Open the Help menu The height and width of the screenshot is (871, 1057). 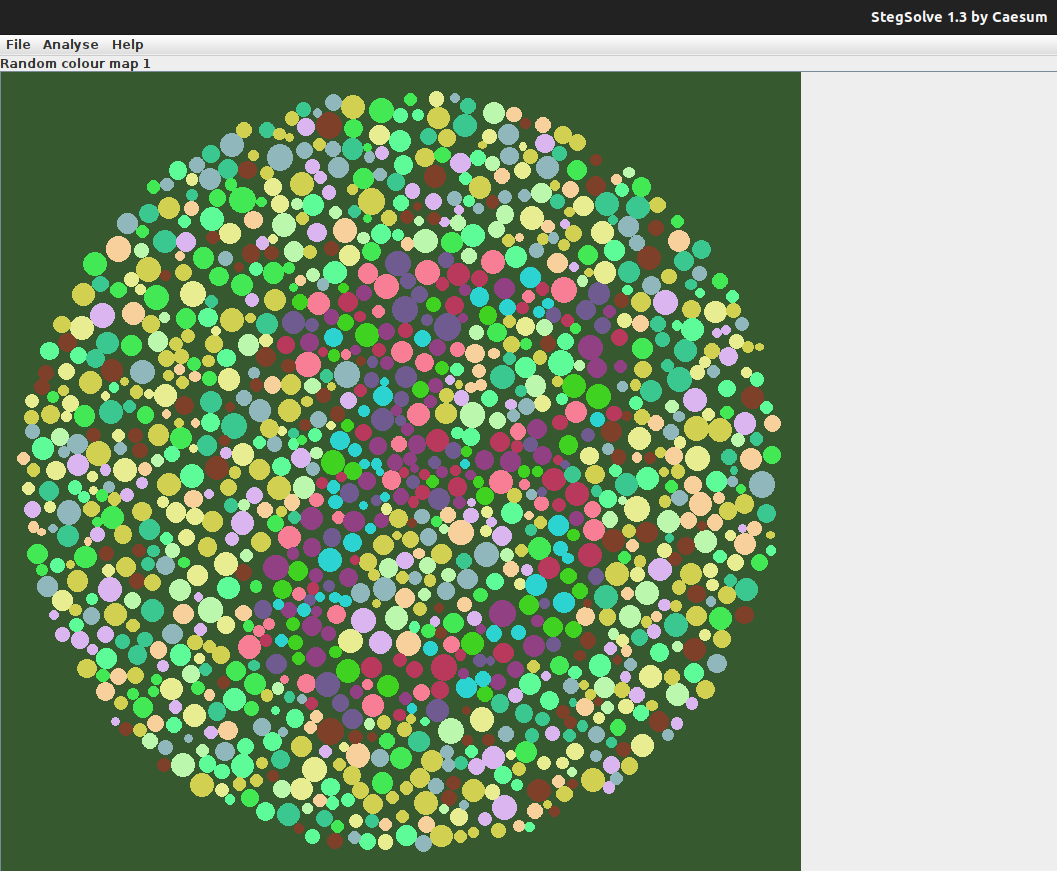(127, 44)
